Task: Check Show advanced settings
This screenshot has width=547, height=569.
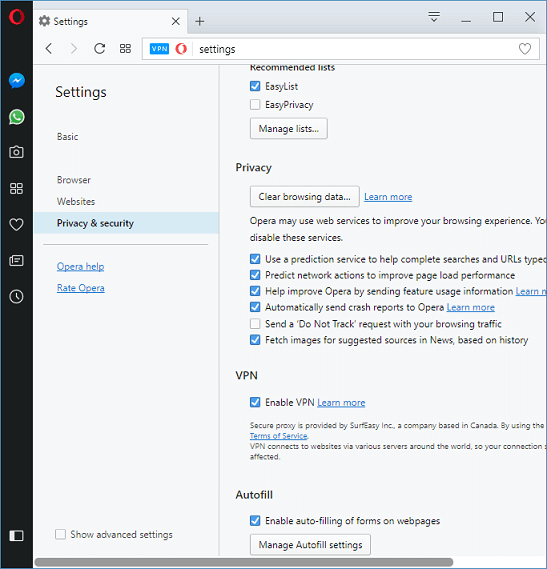Action: 60,534
